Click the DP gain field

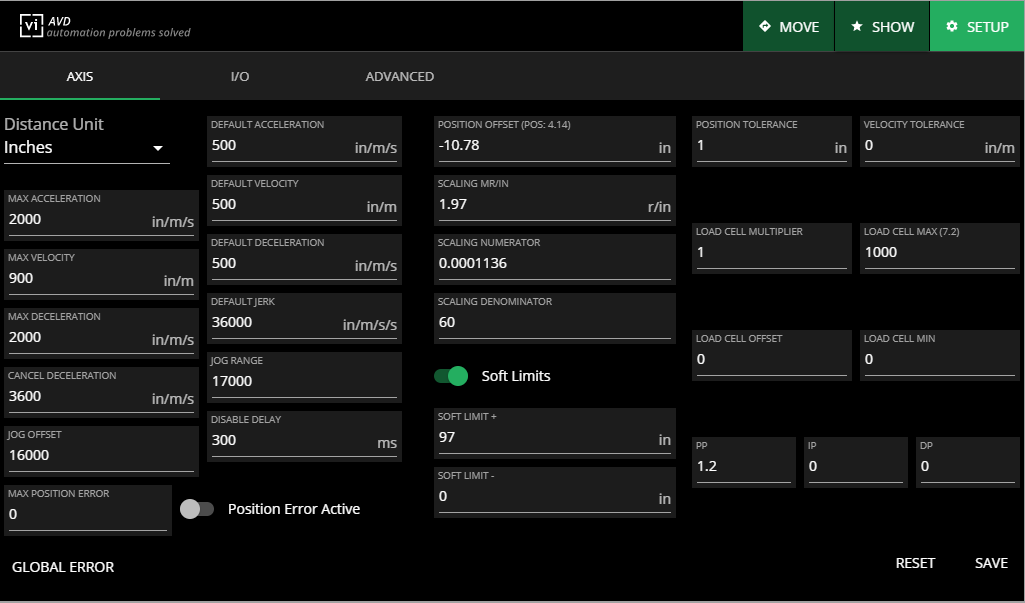click(x=968, y=462)
